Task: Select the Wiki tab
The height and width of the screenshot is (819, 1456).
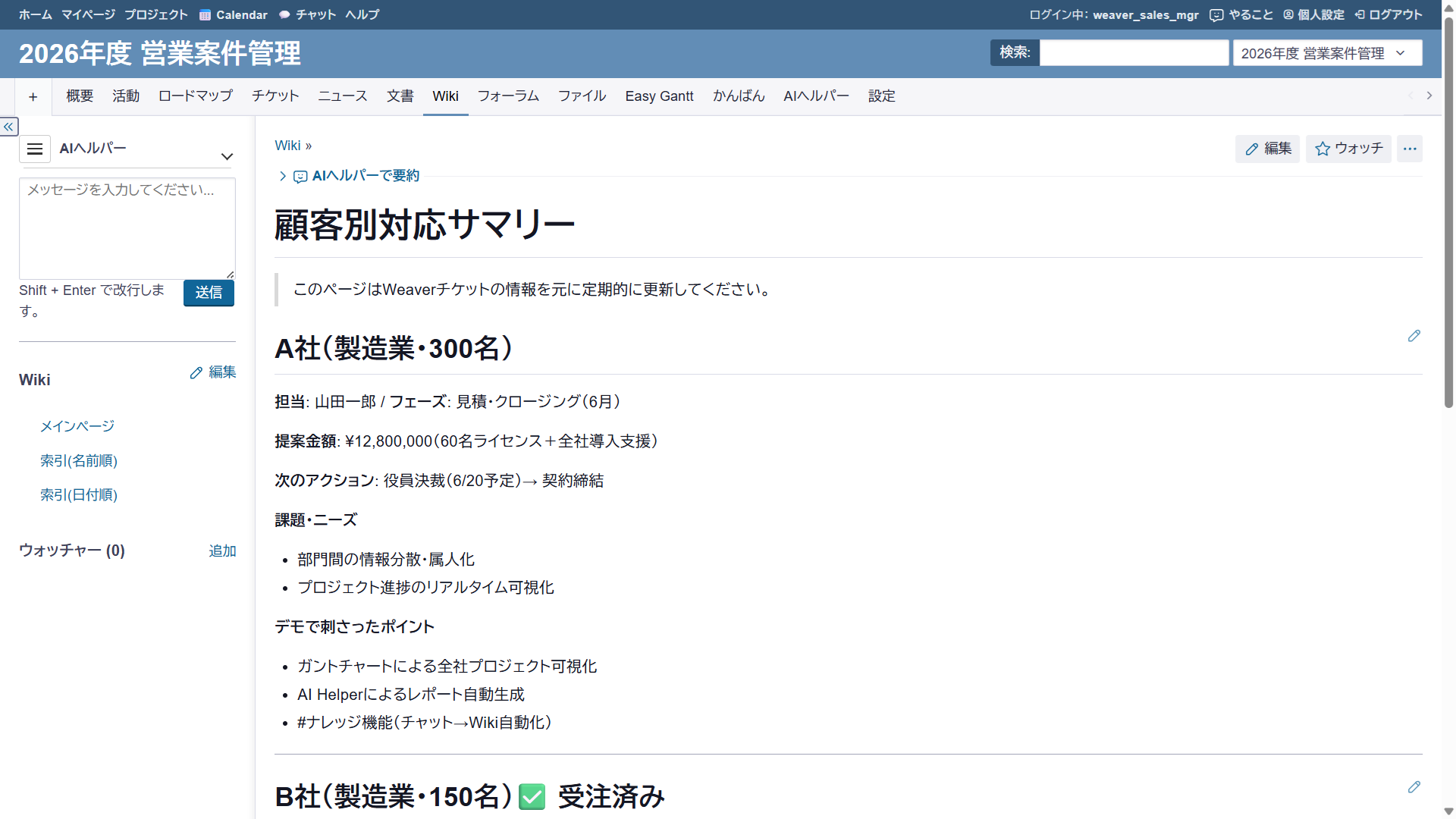Action: [446, 96]
